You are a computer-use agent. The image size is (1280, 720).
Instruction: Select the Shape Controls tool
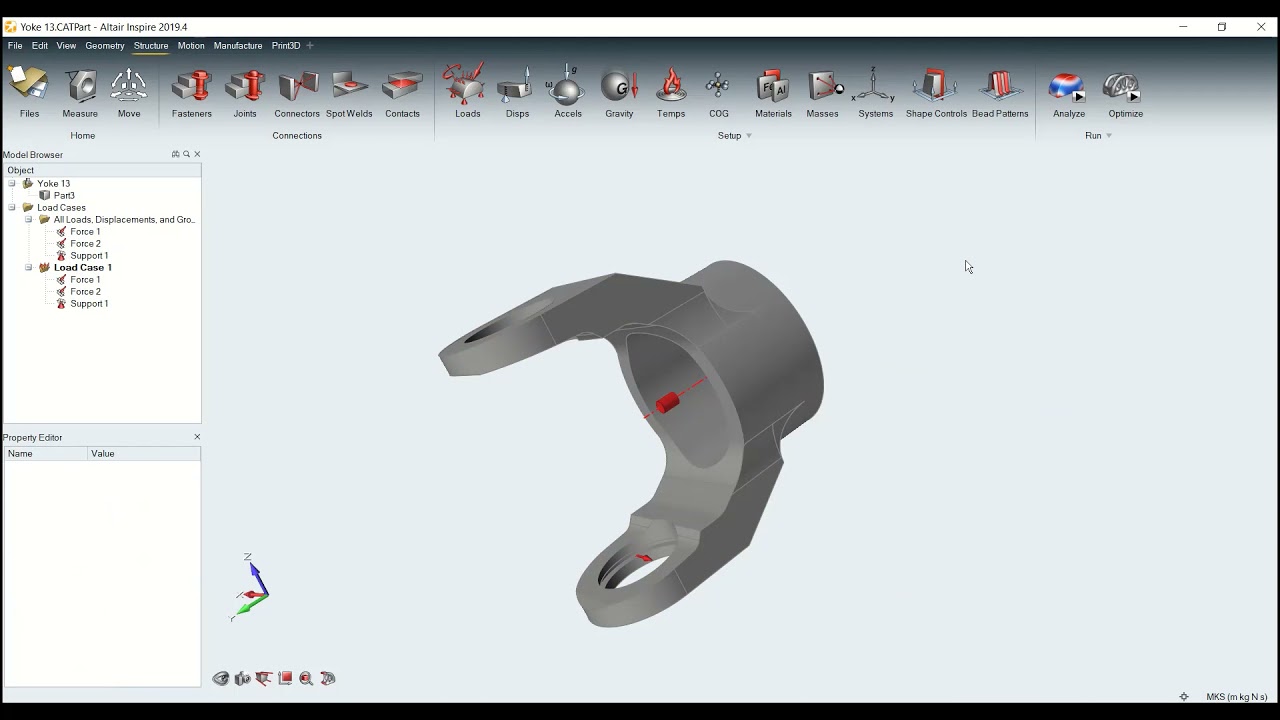tap(936, 92)
